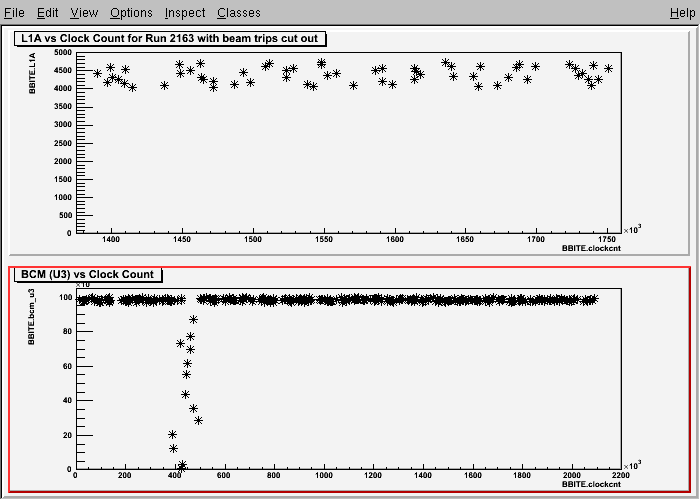Viewport: 700px width, 500px height.
Task: Click the BBITE.clockcnt label of the top plot
Action: [591, 248]
